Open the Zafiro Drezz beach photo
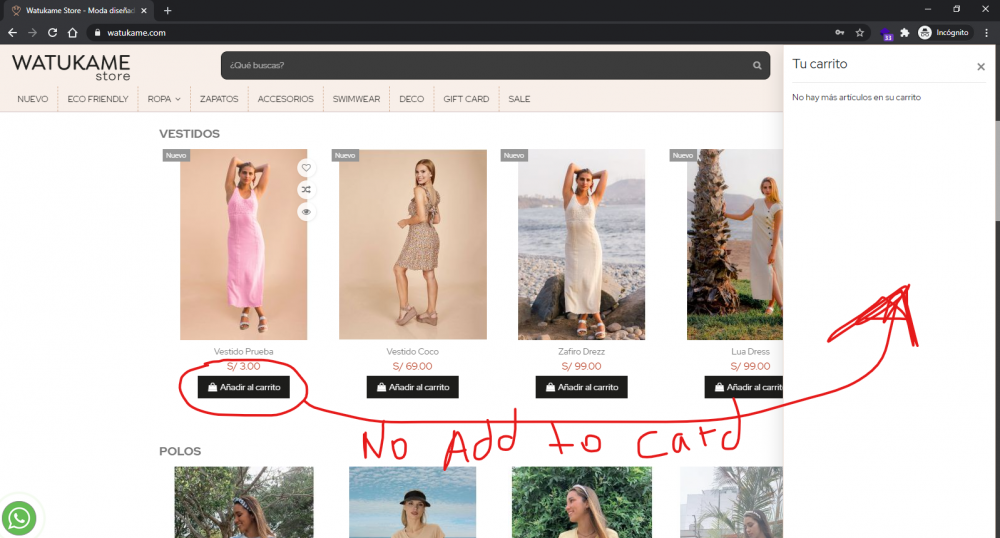Screen dimensions: 1000x538 pos(582,244)
